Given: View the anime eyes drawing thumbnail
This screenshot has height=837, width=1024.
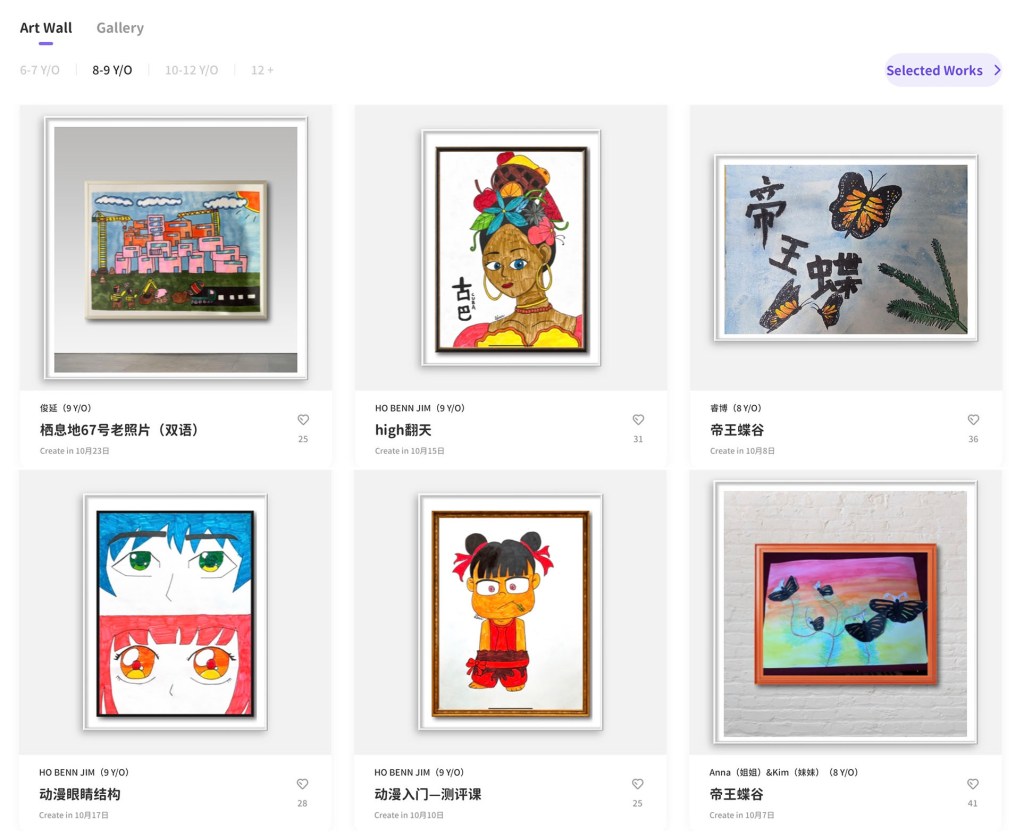Looking at the screenshot, I should [x=175, y=612].
